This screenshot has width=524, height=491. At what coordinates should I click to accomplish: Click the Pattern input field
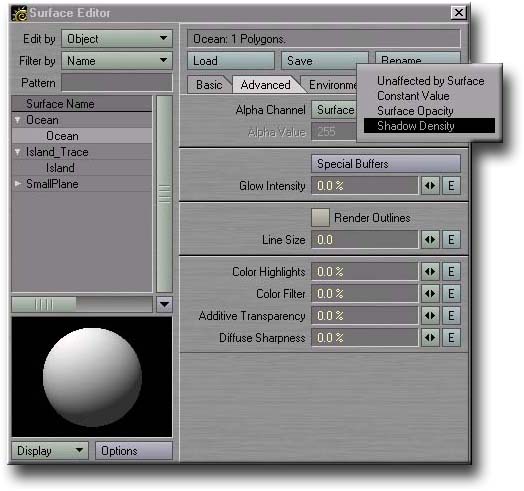117,83
